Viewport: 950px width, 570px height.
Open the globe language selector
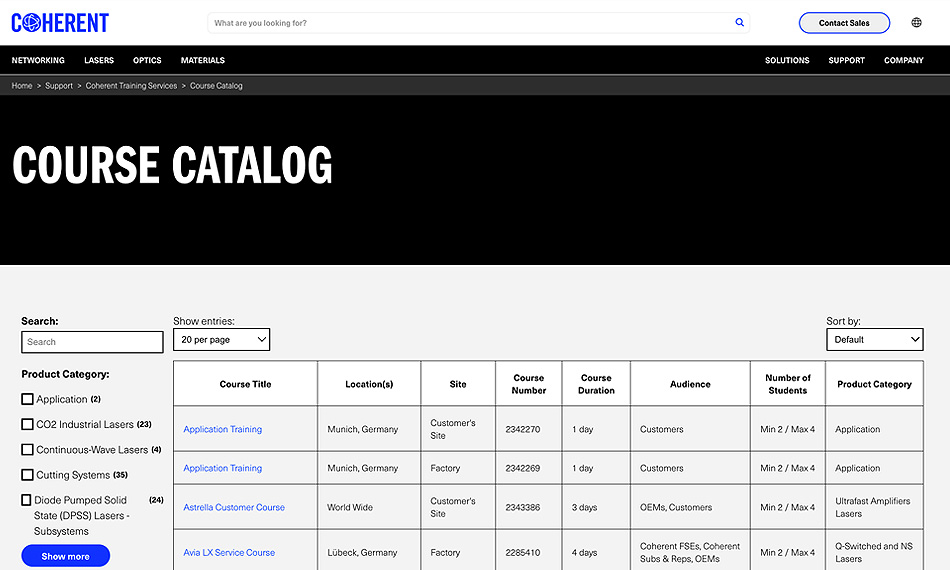(916, 23)
